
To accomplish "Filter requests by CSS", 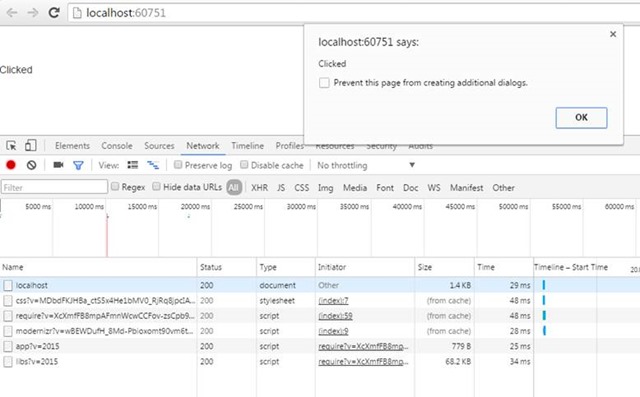I will (x=302, y=188).
